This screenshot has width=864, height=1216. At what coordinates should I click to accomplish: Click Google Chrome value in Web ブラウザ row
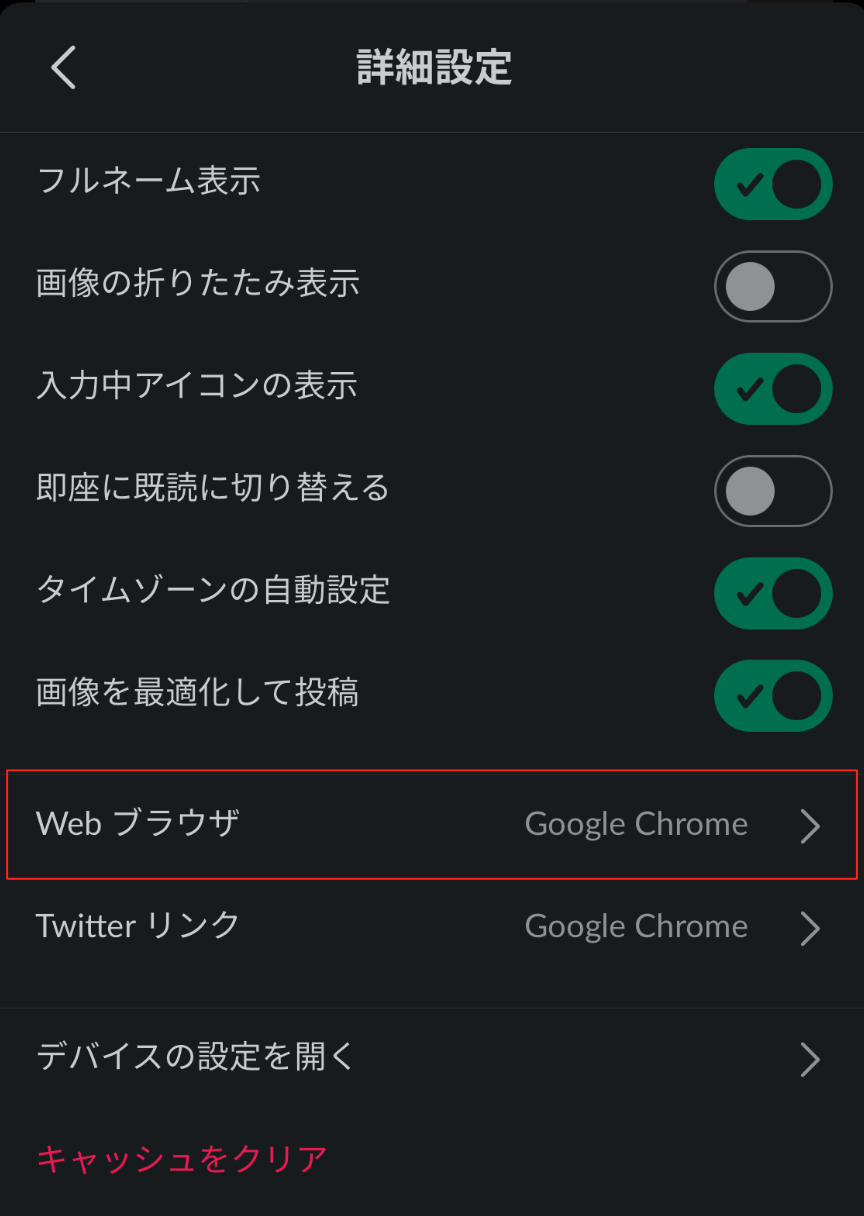[636, 824]
